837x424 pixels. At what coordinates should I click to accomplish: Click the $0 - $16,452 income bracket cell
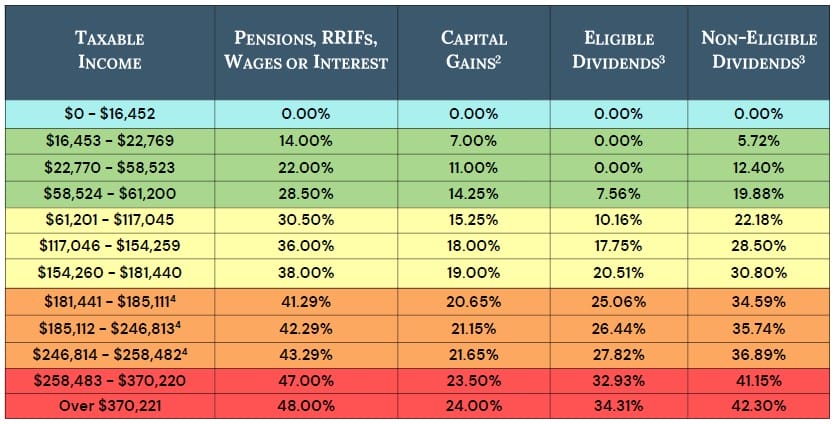(109, 114)
